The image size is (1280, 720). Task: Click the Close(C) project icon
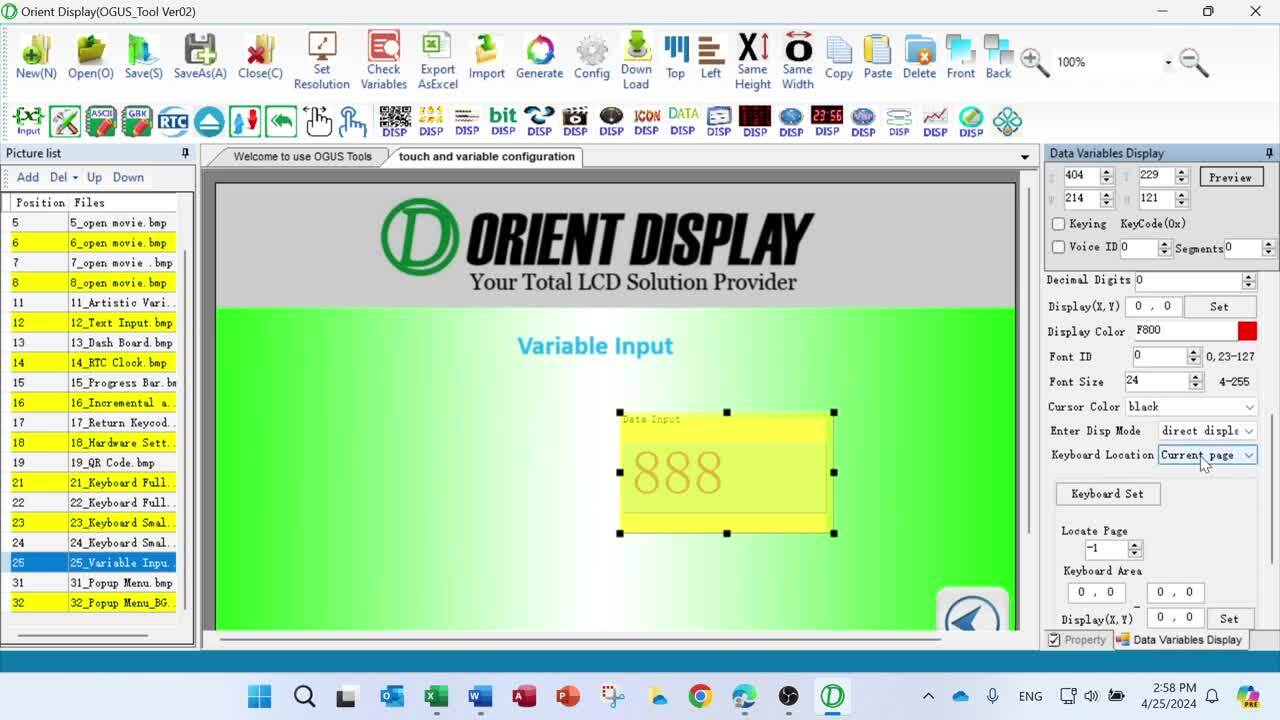coord(260,57)
